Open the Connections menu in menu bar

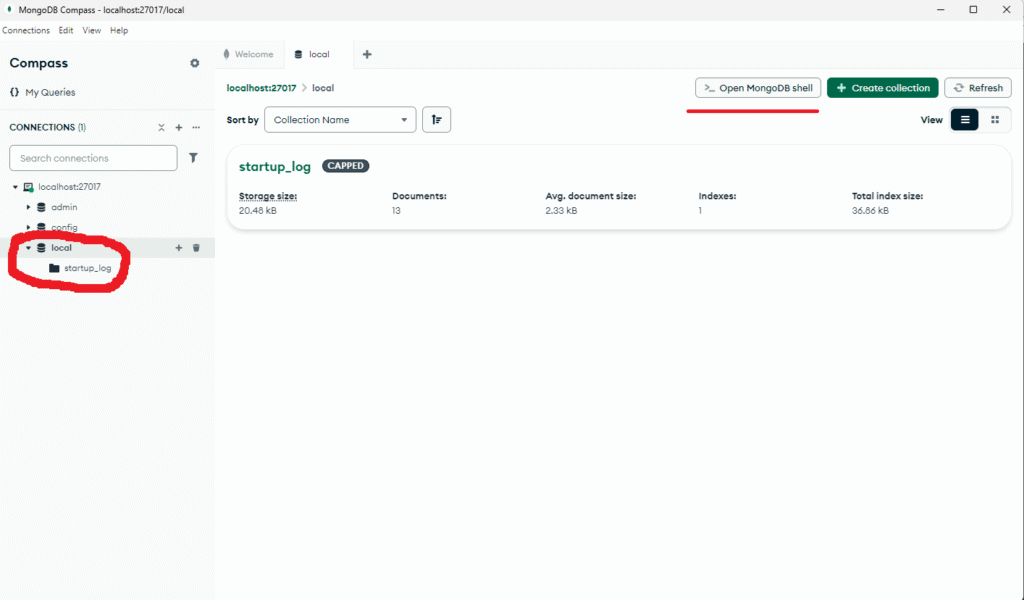[x=26, y=31]
